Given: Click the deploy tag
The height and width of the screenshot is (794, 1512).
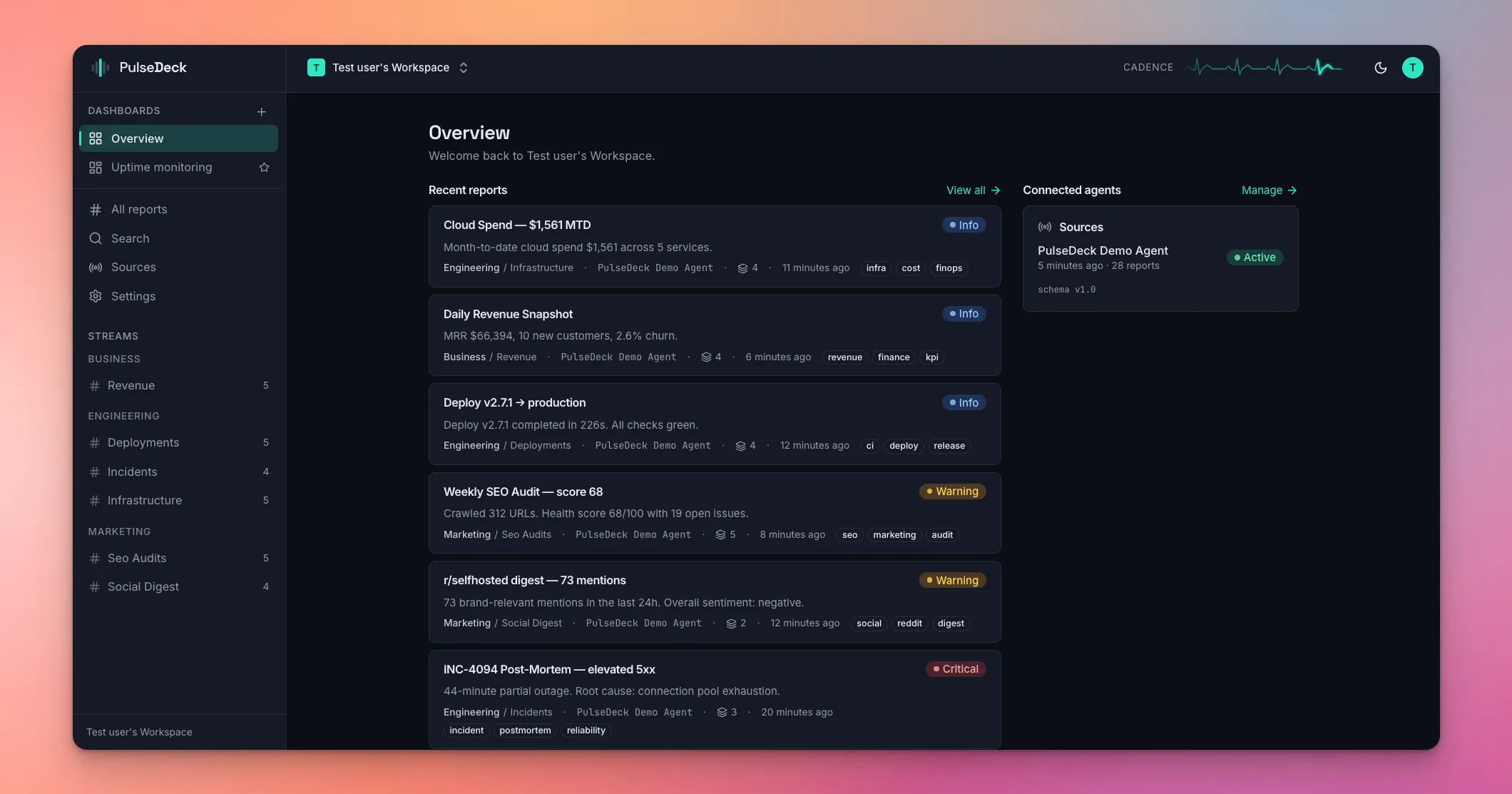Looking at the screenshot, I should (904, 446).
